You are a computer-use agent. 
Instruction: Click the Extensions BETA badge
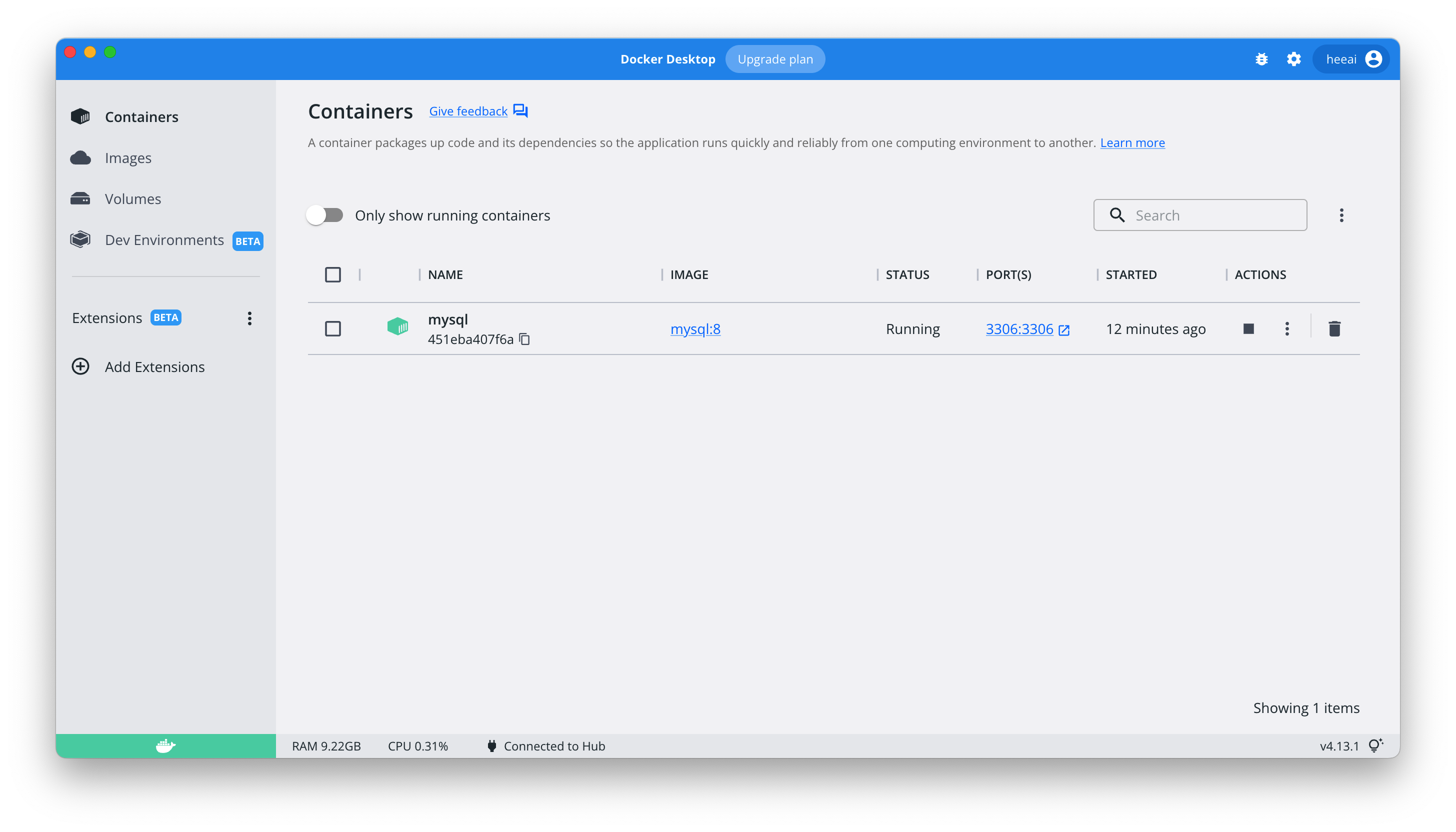165,317
